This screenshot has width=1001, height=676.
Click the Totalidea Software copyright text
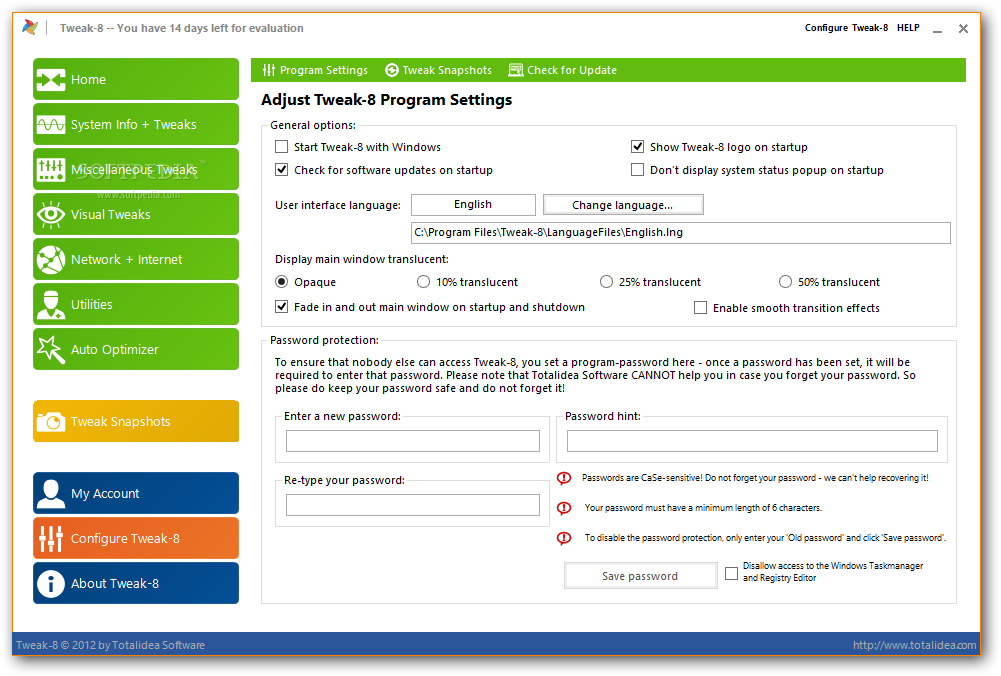coord(110,645)
